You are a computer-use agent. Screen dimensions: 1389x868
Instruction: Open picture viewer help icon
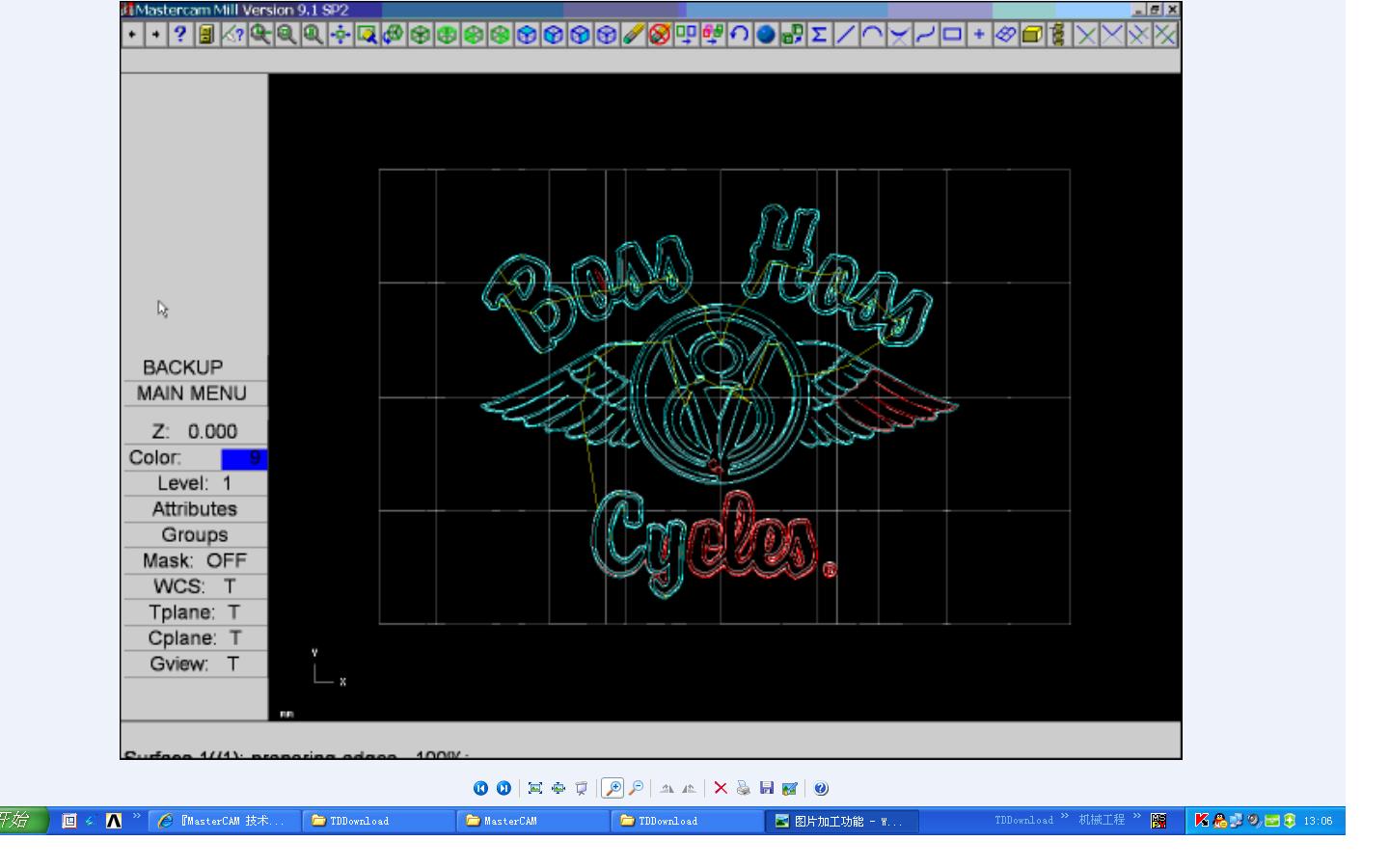[x=821, y=788]
